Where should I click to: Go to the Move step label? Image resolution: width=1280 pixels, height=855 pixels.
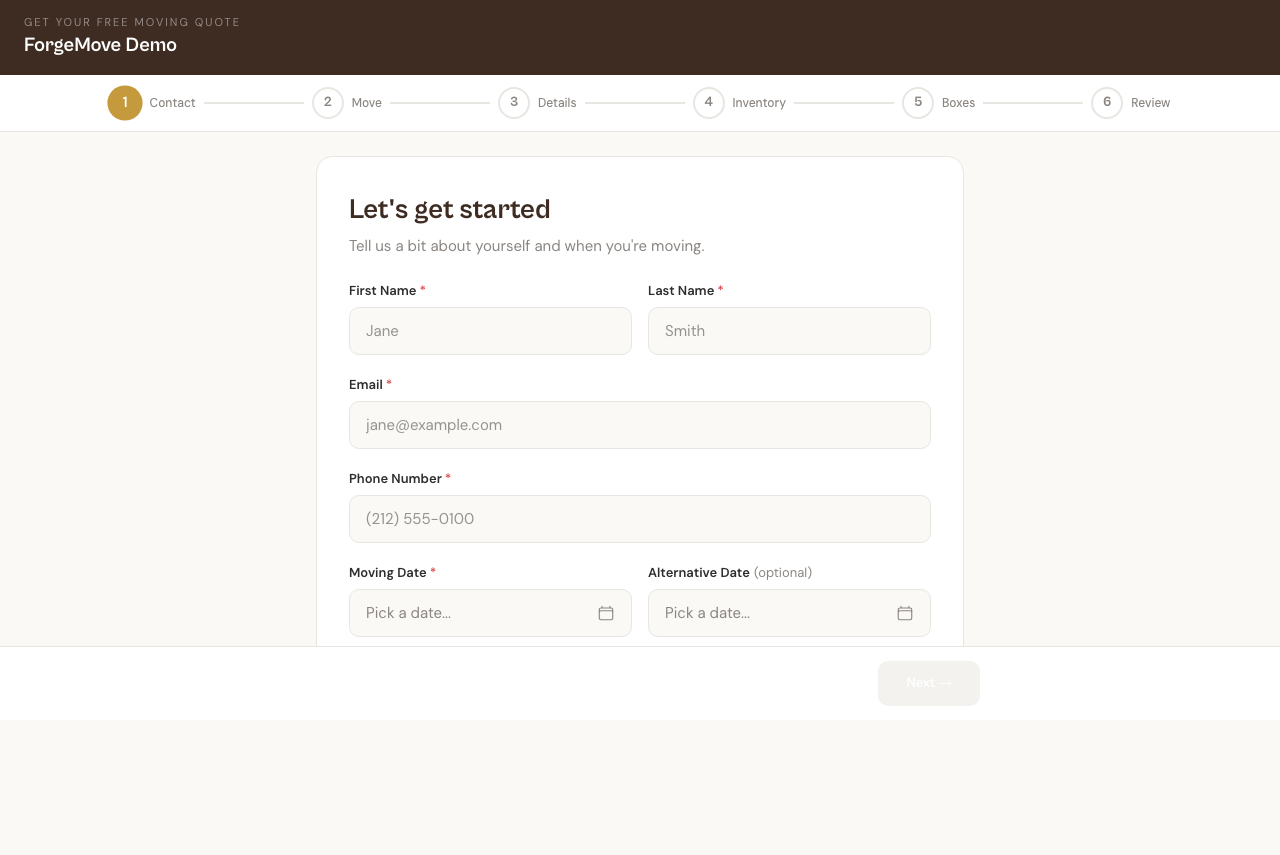point(367,103)
